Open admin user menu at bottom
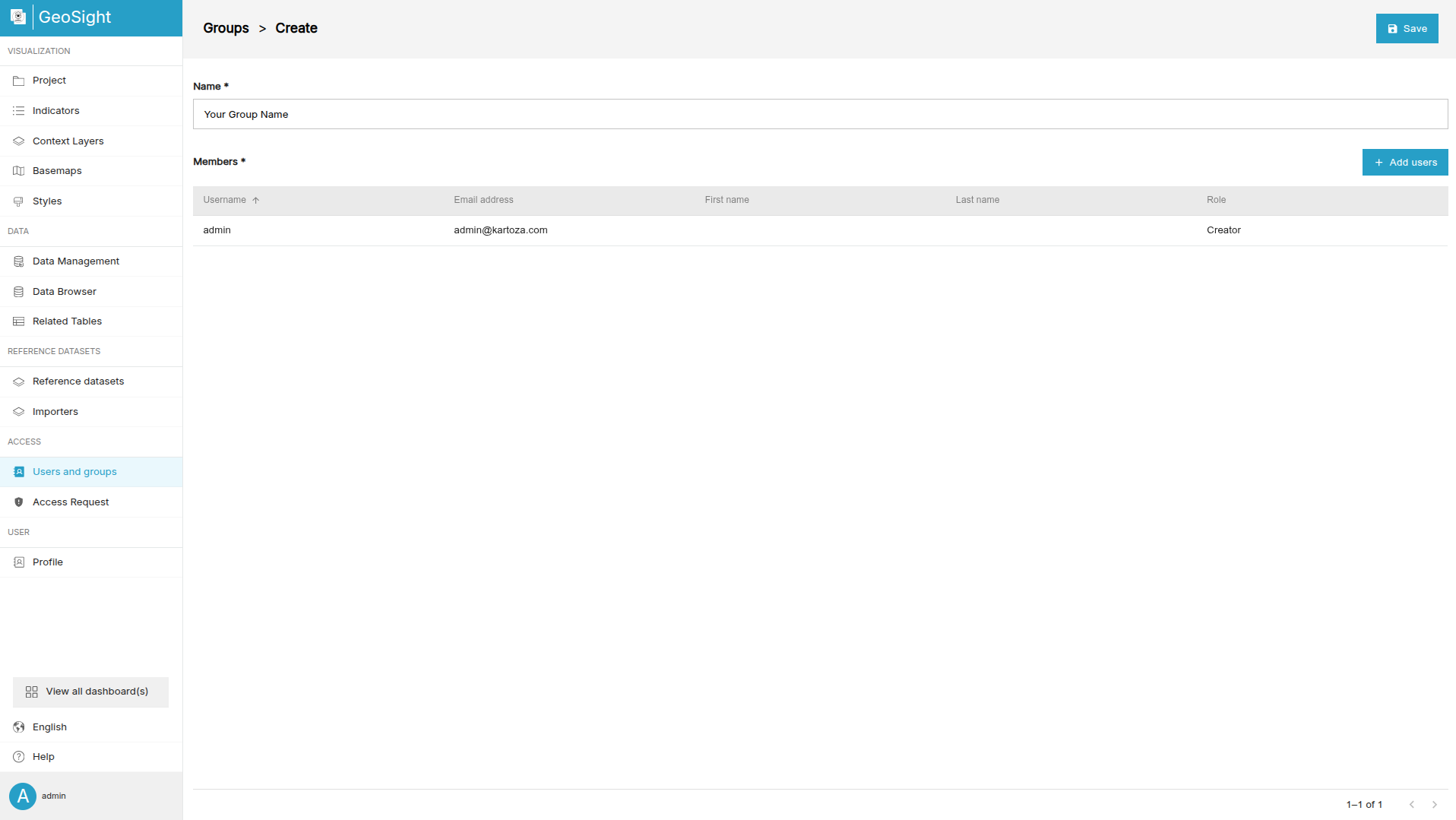 (x=91, y=796)
